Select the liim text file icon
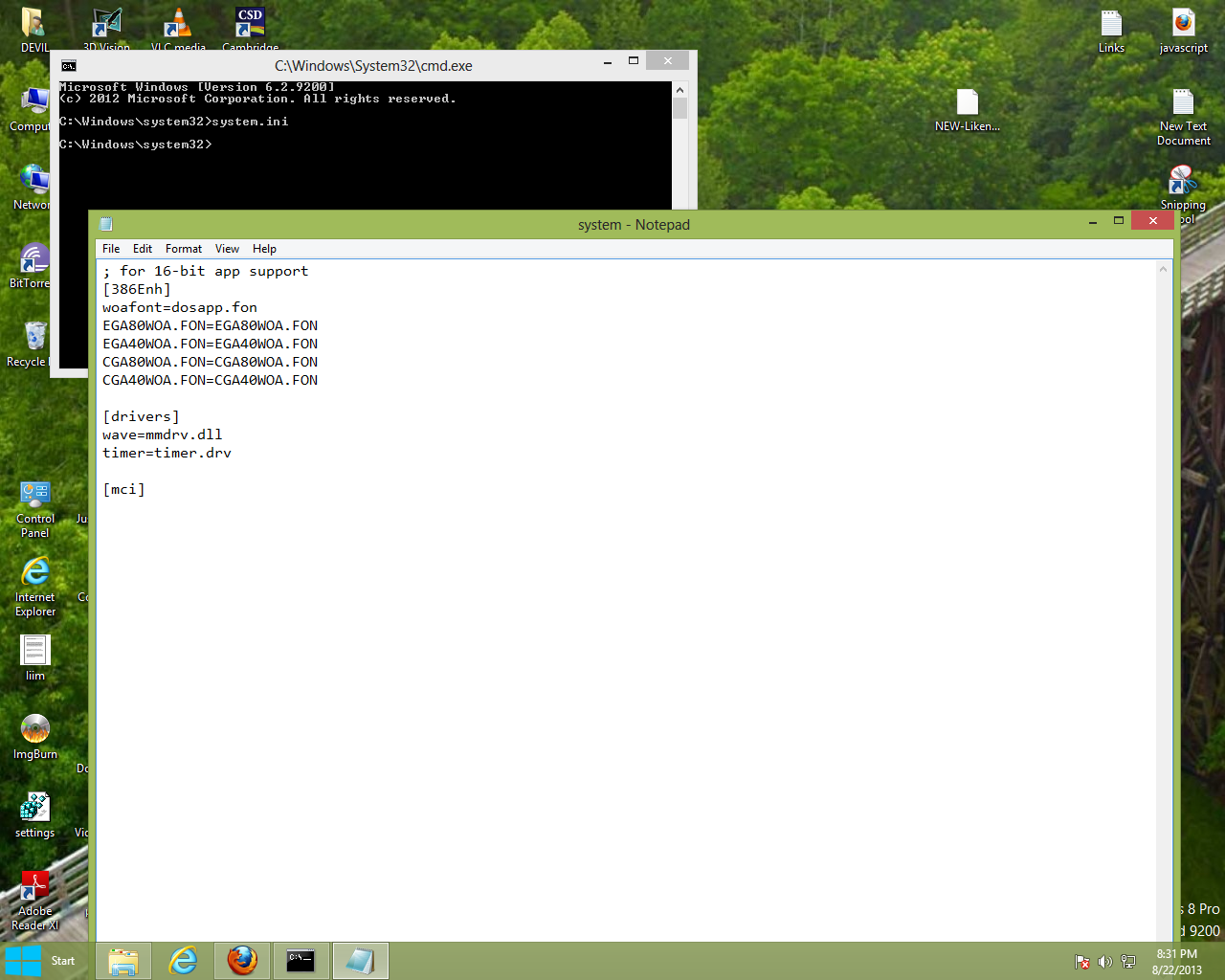This screenshot has width=1225, height=980. click(35, 658)
